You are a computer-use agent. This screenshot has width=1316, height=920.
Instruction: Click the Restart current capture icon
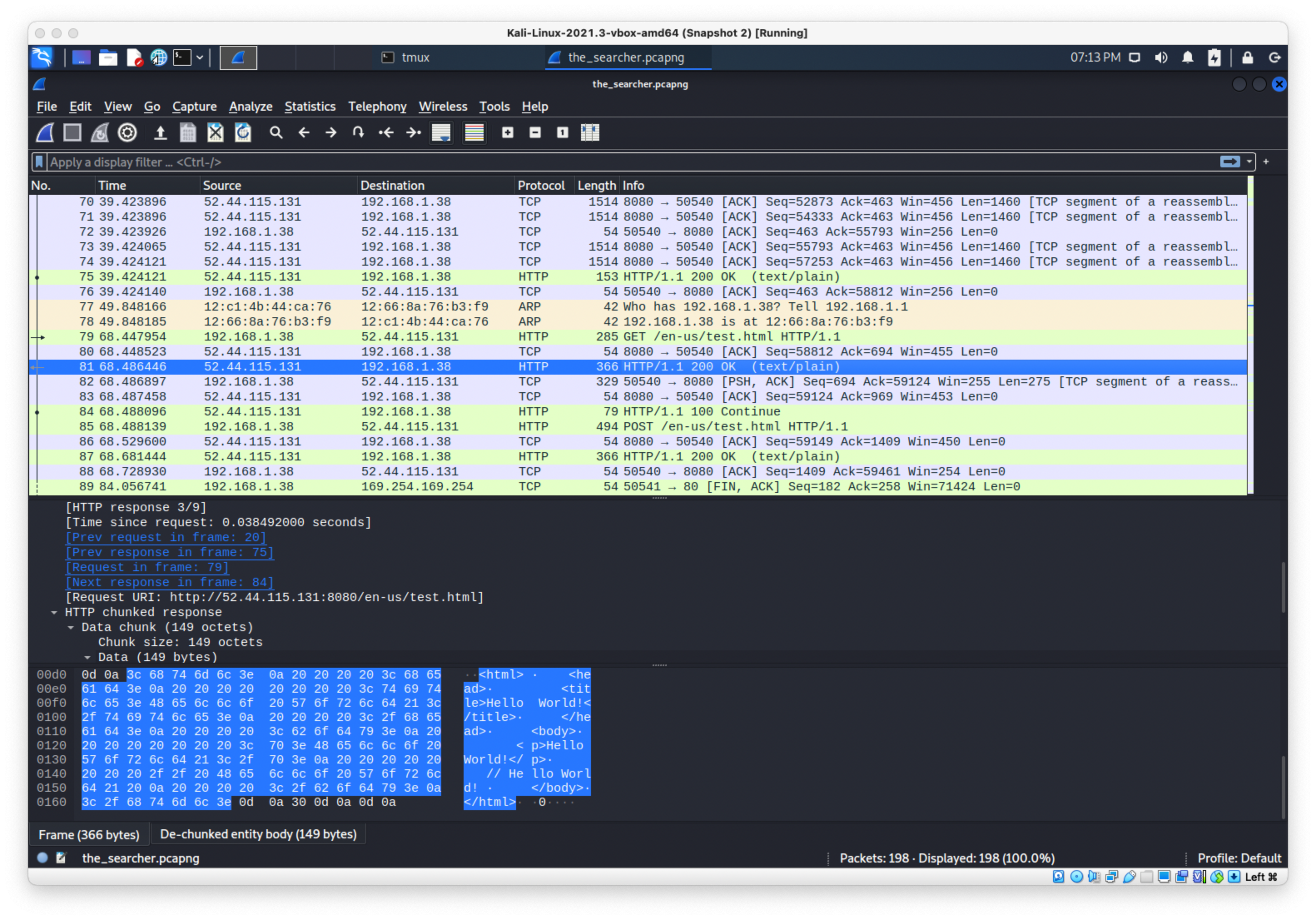pos(100,133)
